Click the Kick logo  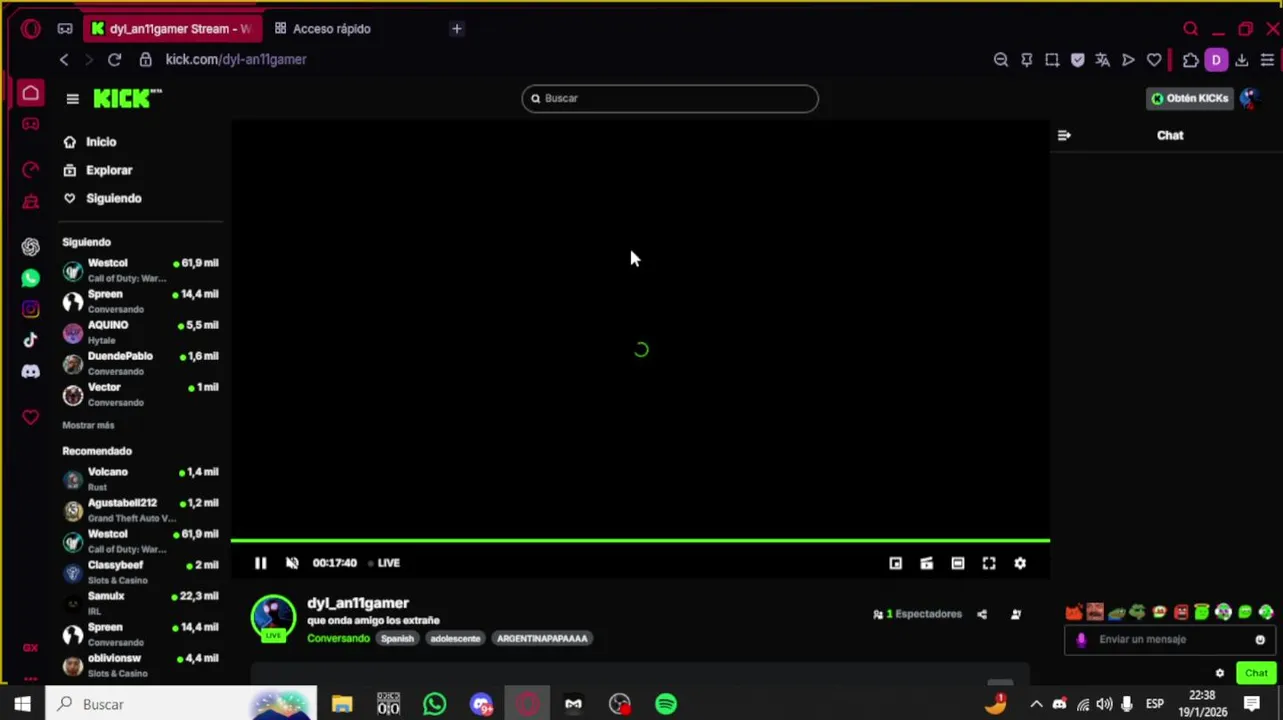(x=127, y=98)
